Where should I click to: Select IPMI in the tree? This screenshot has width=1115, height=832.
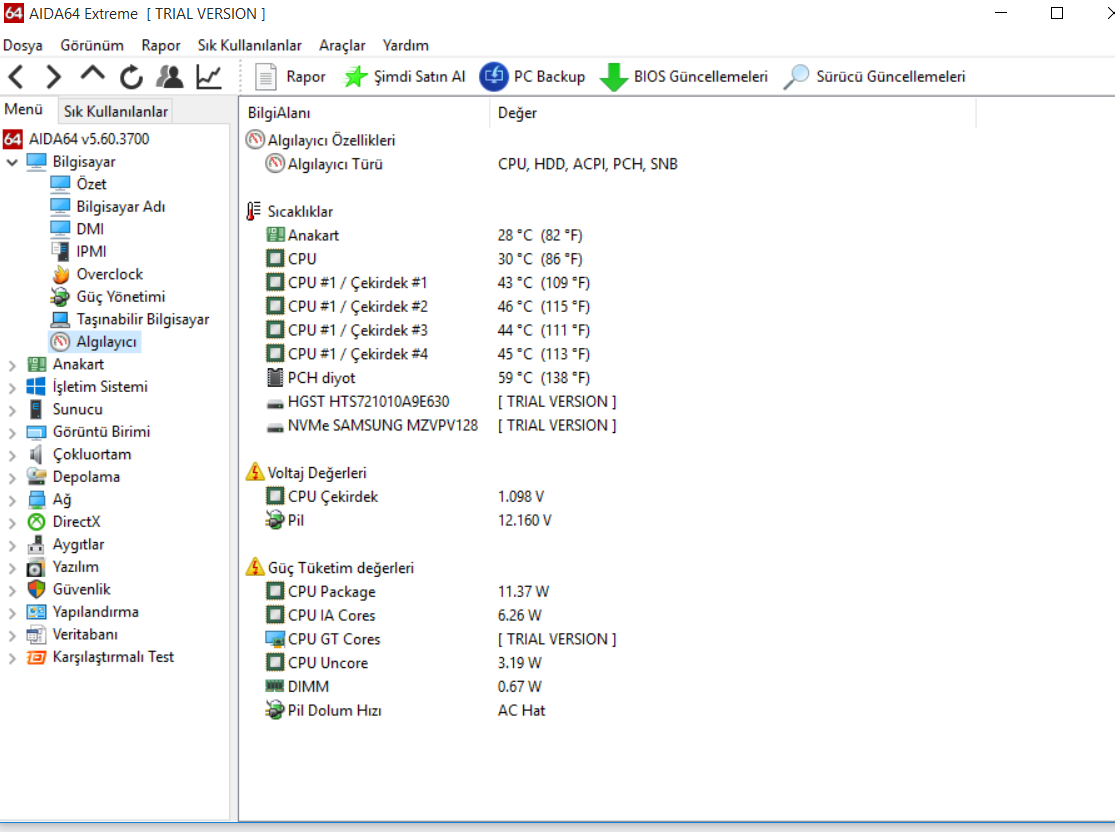pyautogui.click(x=91, y=252)
